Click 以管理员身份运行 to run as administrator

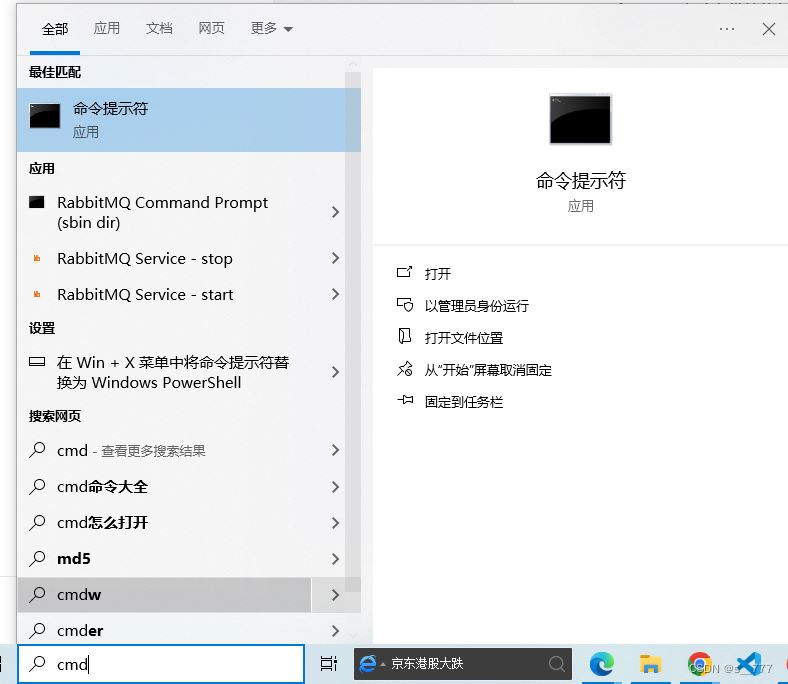tap(476, 306)
